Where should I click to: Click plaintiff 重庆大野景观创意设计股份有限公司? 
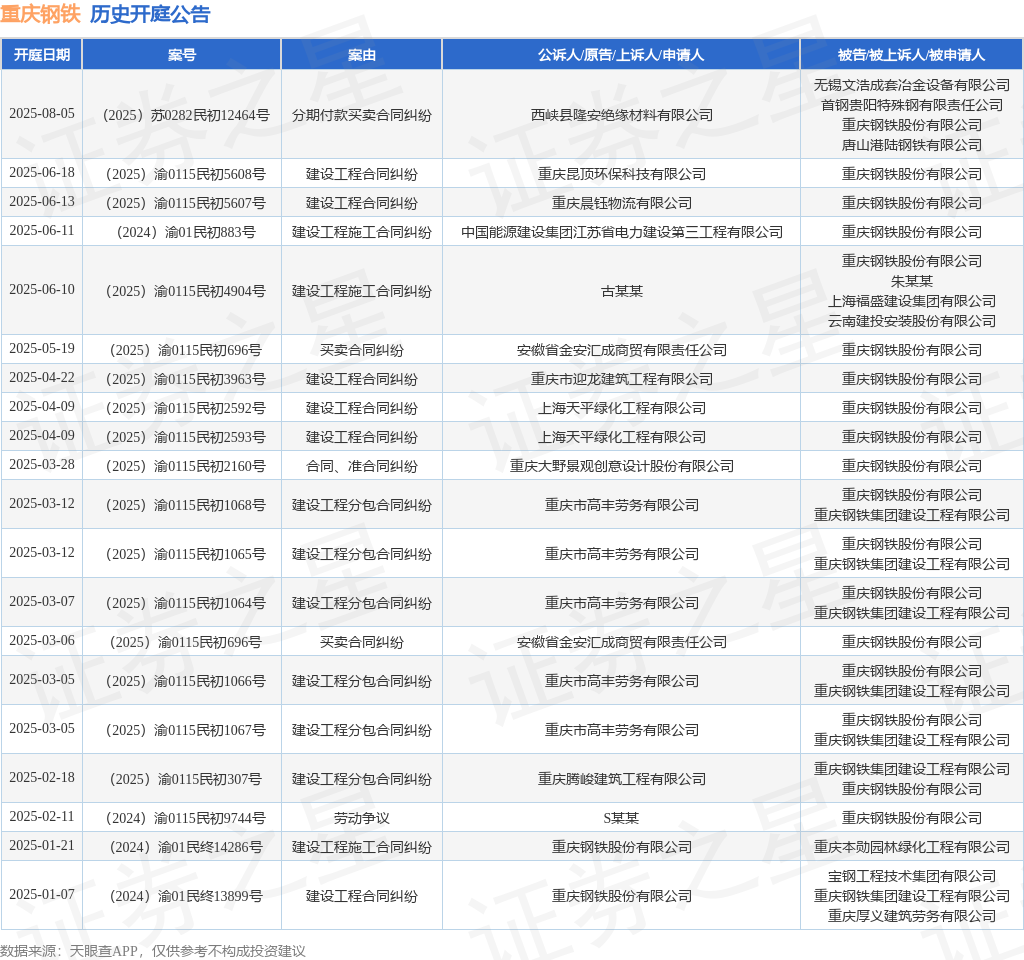pyautogui.click(x=622, y=466)
